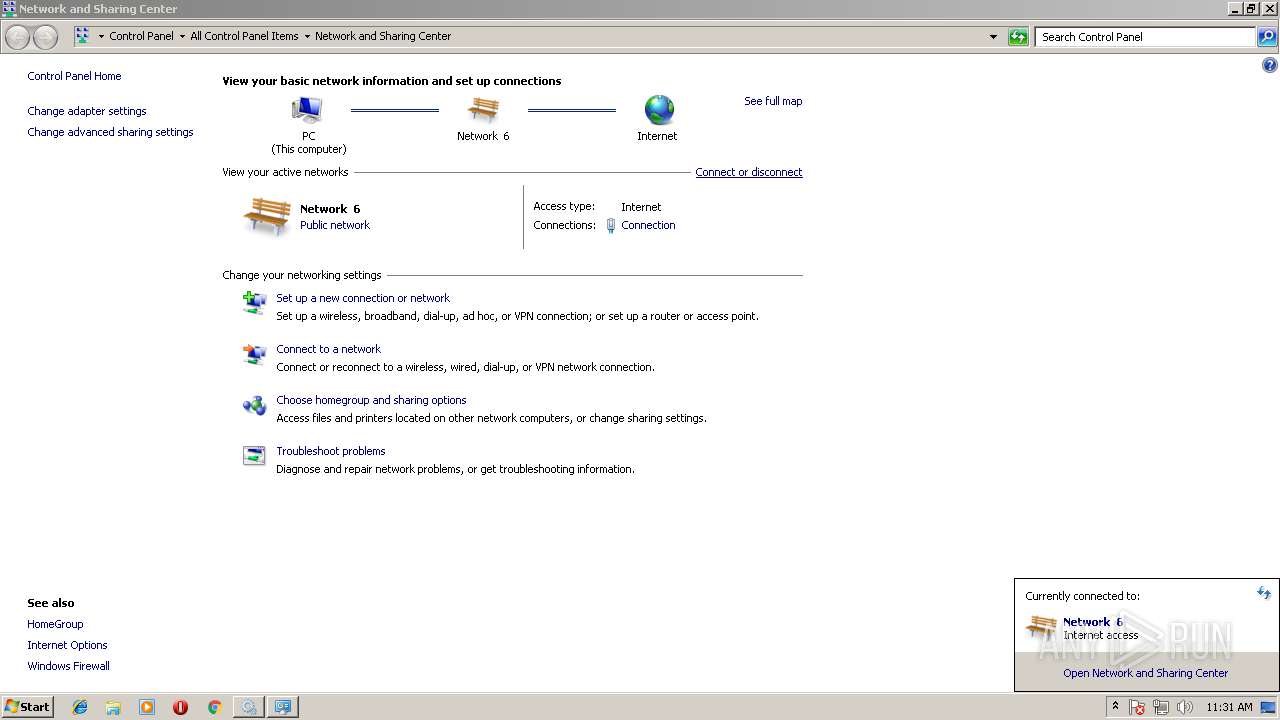Click the search magnifier icon
This screenshot has width=1280, height=720.
point(1267,37)
